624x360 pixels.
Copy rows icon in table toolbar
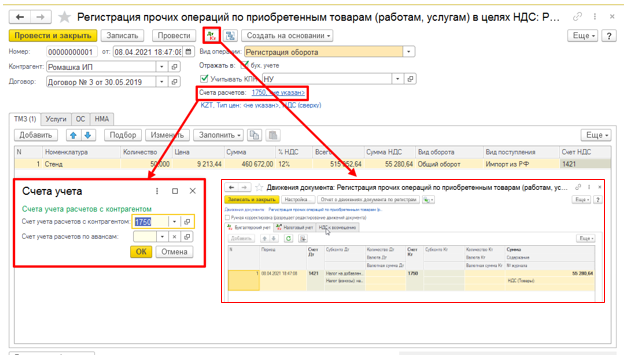click(254, 135)
